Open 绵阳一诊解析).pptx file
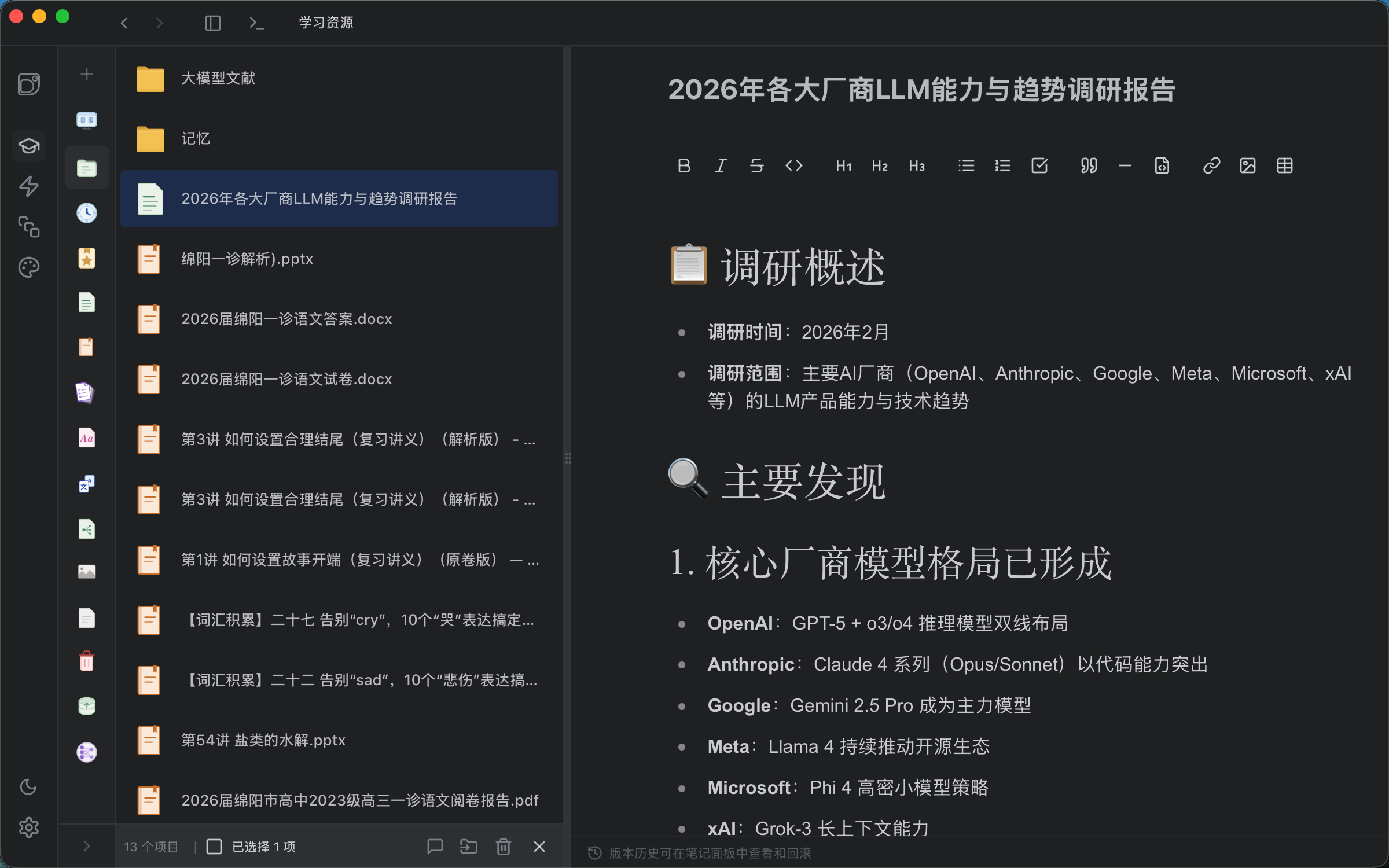Image resolution: width=1389 pixels, height=868 pixels. click(x=339, y=259)
